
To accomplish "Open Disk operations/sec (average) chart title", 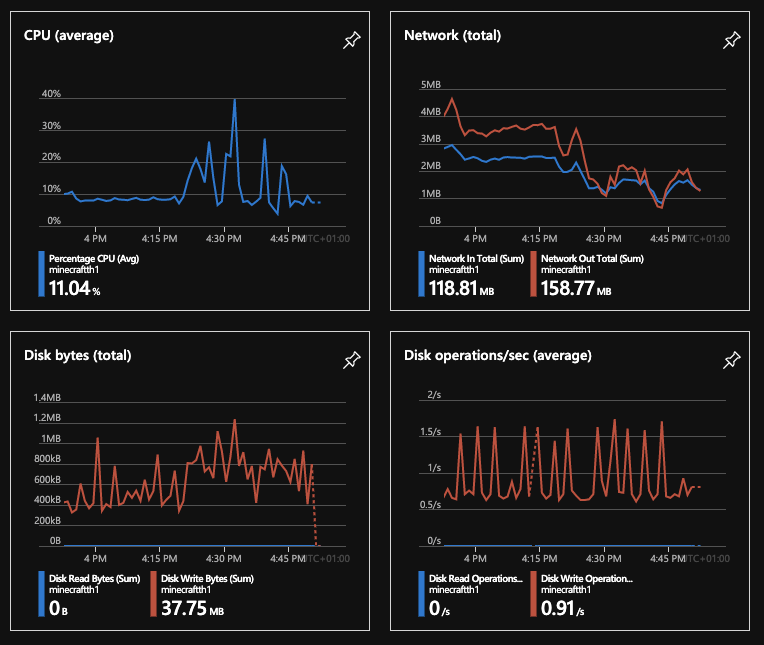I will click(x=497, y=356).
